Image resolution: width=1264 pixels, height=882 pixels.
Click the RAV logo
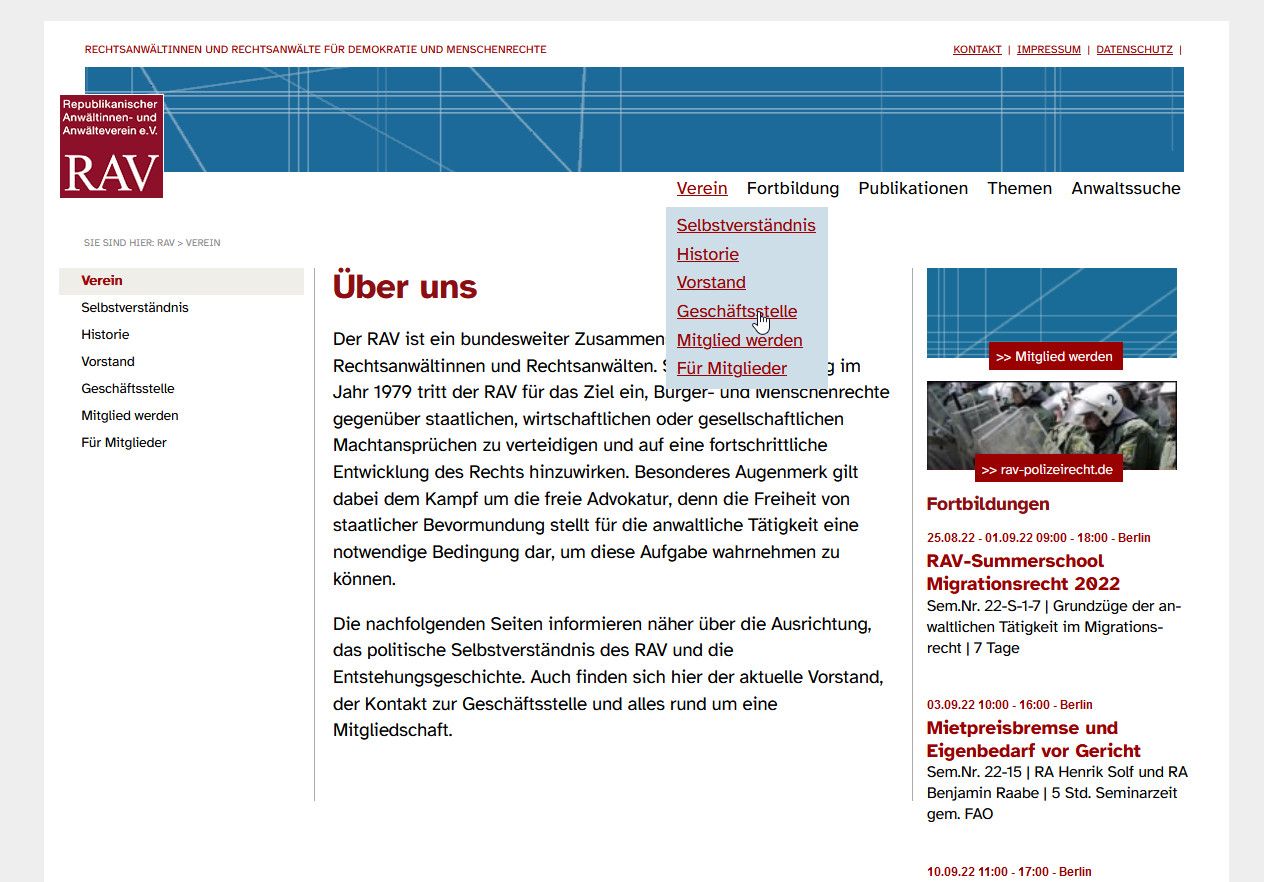110,145
